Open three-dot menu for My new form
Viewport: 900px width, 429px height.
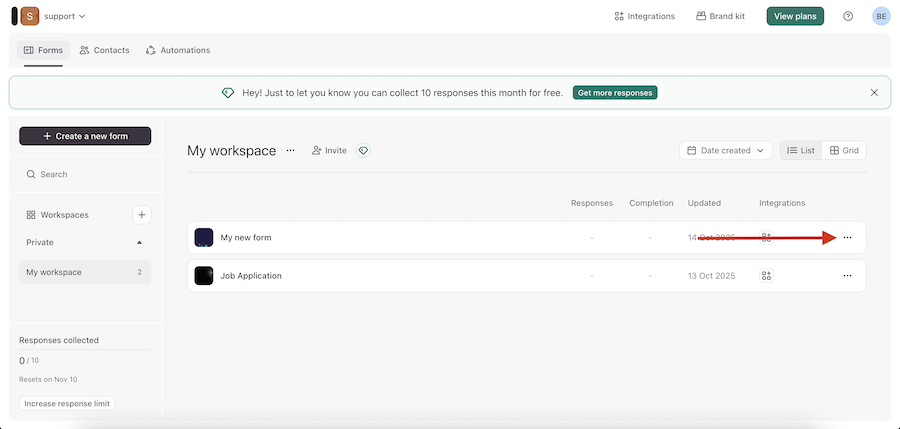coord(847,238)
